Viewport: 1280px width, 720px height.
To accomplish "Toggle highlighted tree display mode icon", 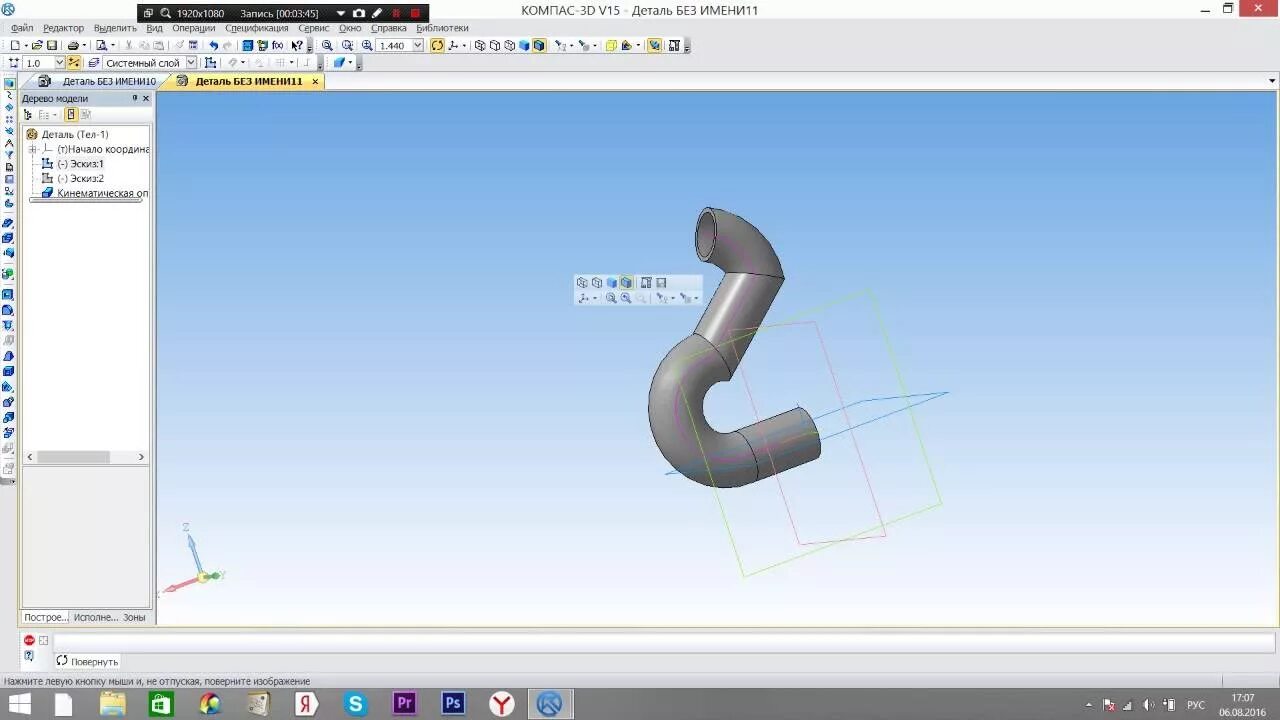I will tap(71, 115).
